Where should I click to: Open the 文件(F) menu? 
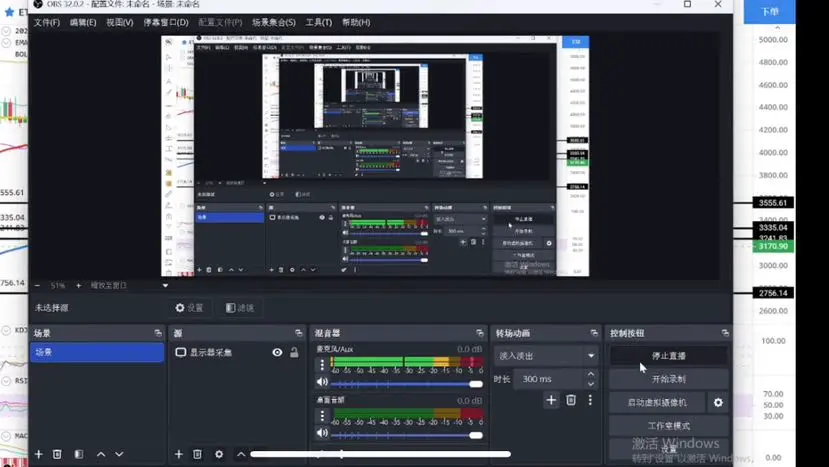[x=47, y=22]
